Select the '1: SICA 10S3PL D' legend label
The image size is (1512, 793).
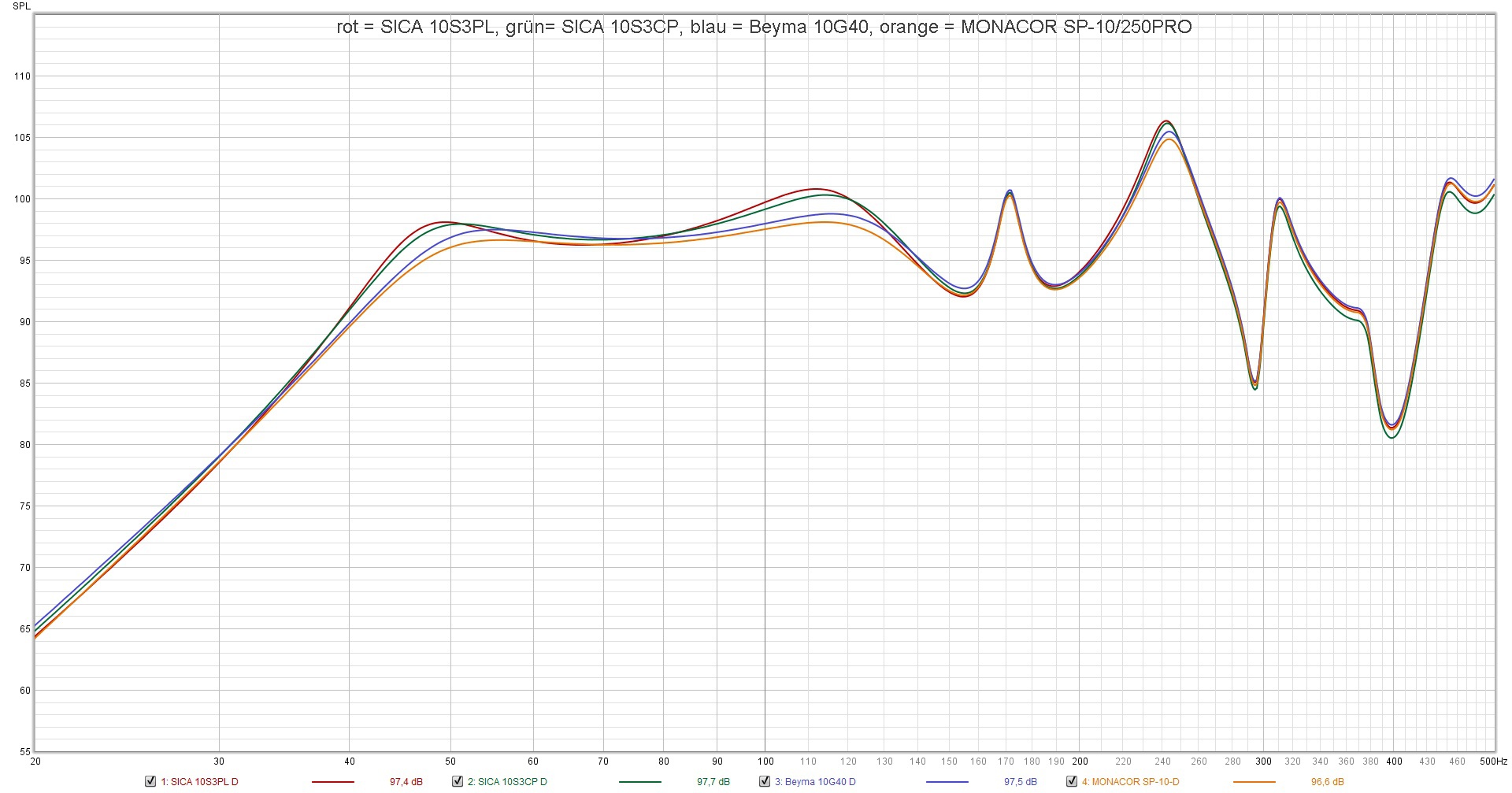coord(199,782)
